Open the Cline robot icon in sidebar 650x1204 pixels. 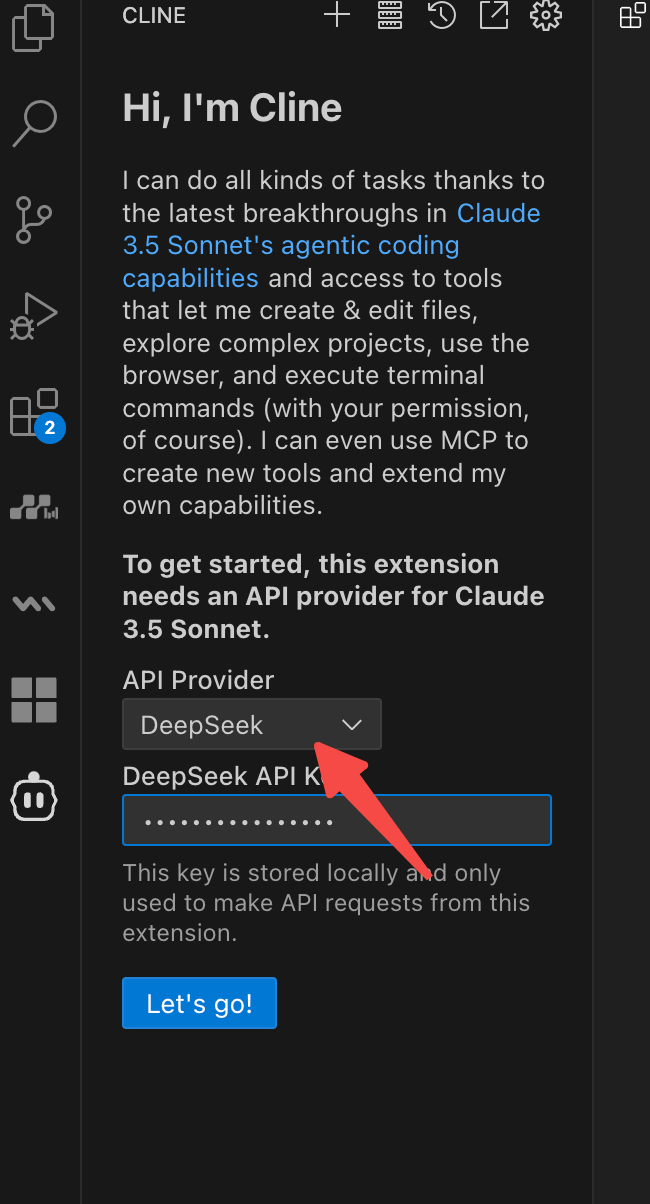pyautogui.click(x=34, y=796)
